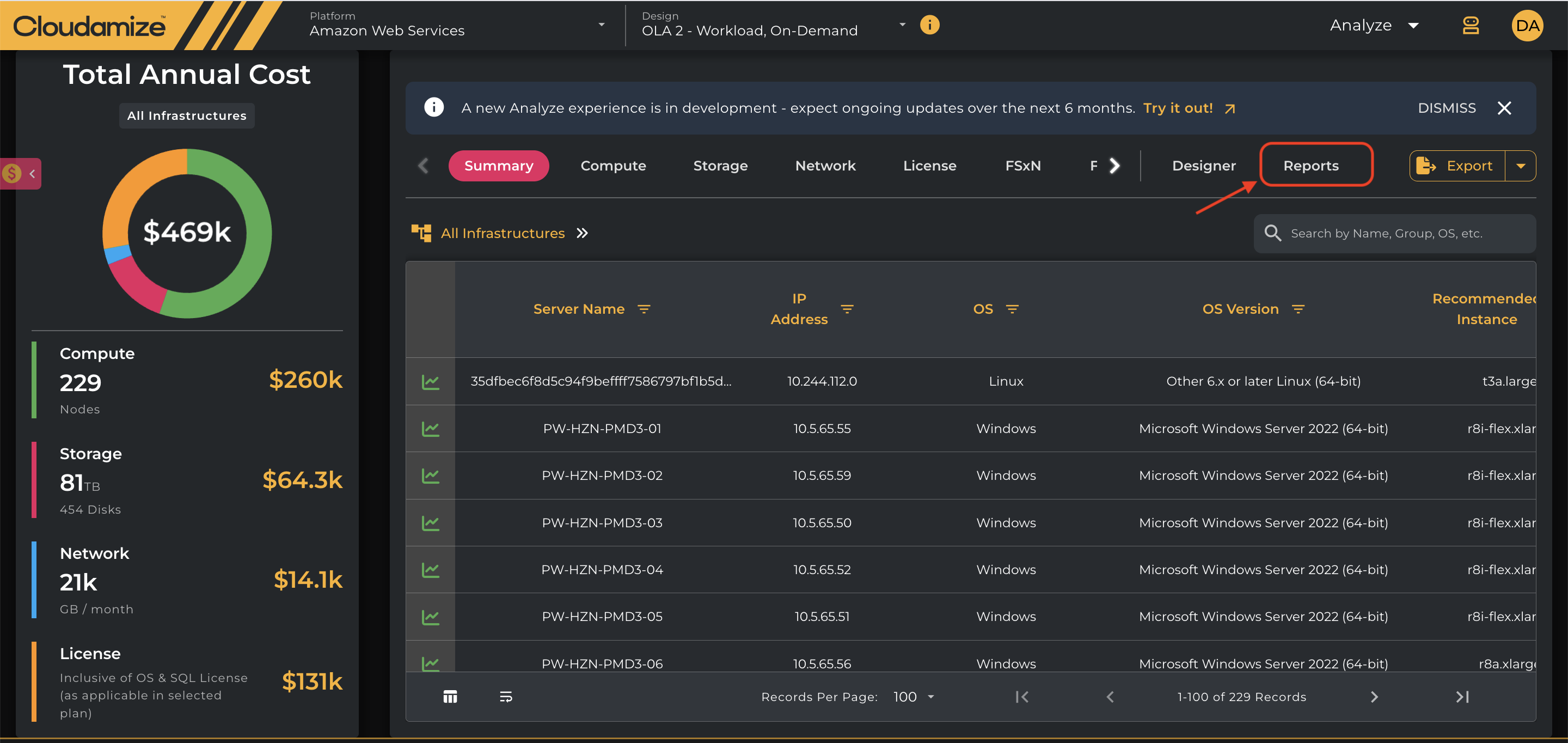Open the design info icon
1568x743 pixels.
[x=929, y=25]
